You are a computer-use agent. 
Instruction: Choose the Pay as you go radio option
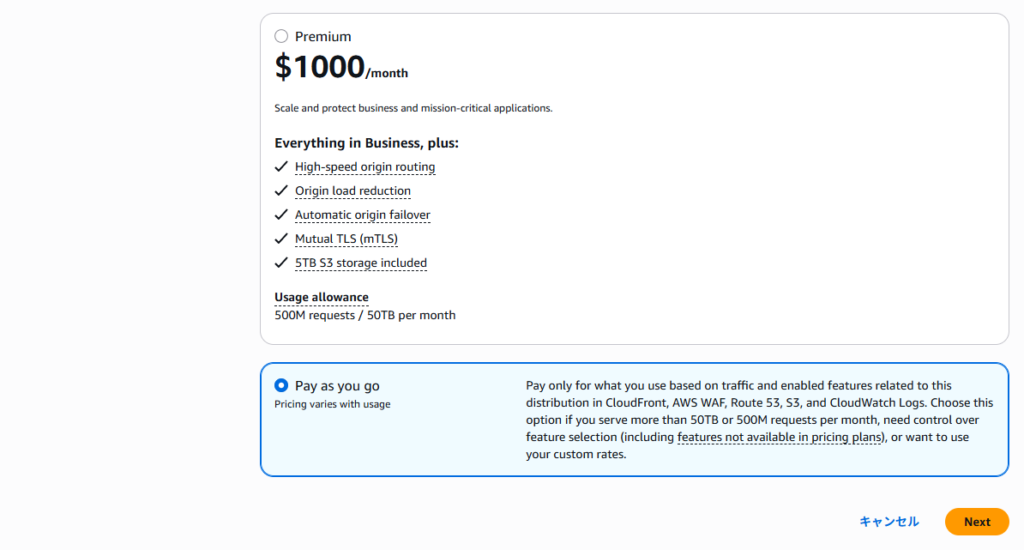click(x=281, y=386)
